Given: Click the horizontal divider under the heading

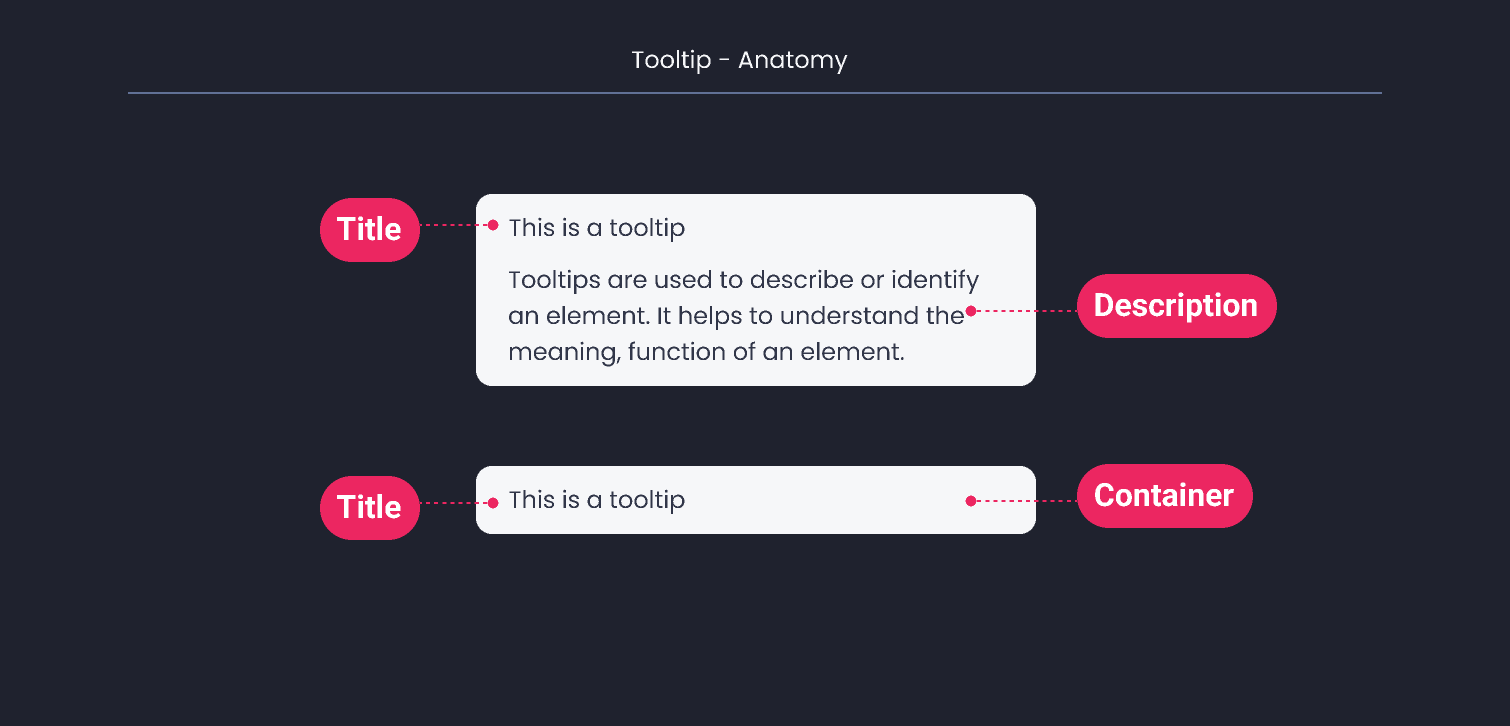Looking at the screenshot, I should (x=755, y=93).
